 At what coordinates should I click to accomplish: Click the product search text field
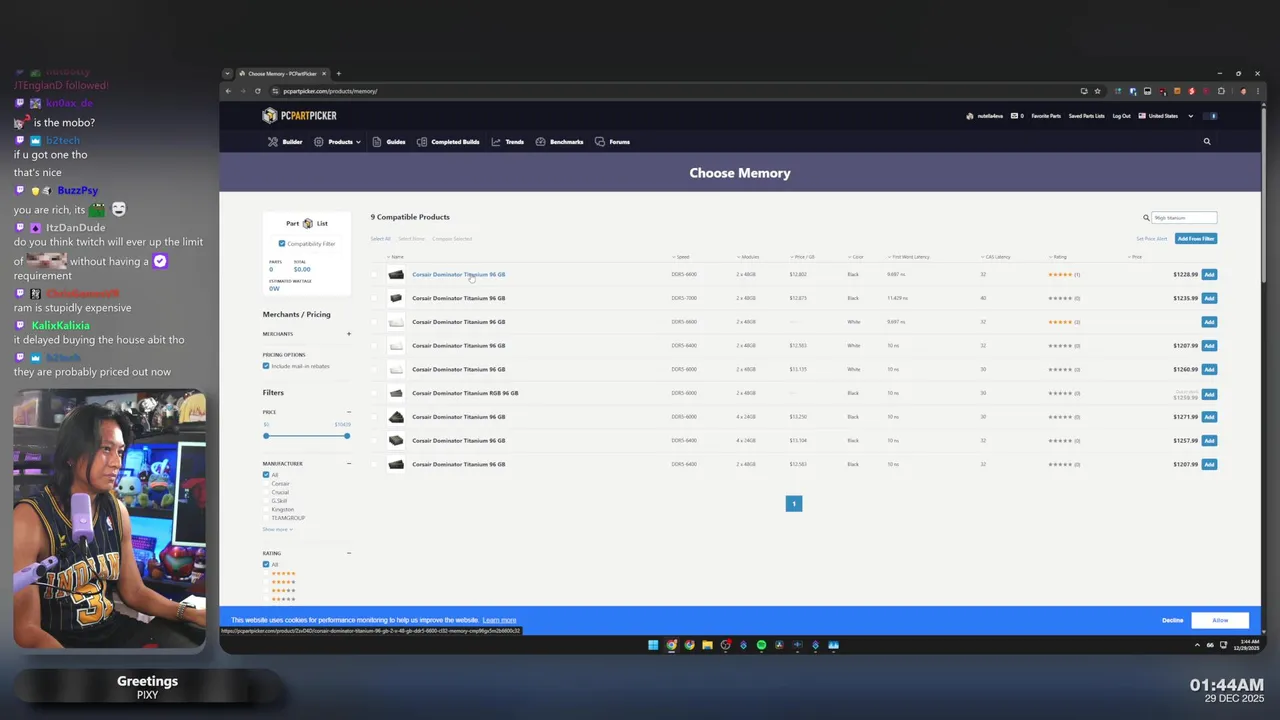coord(1184,217)
